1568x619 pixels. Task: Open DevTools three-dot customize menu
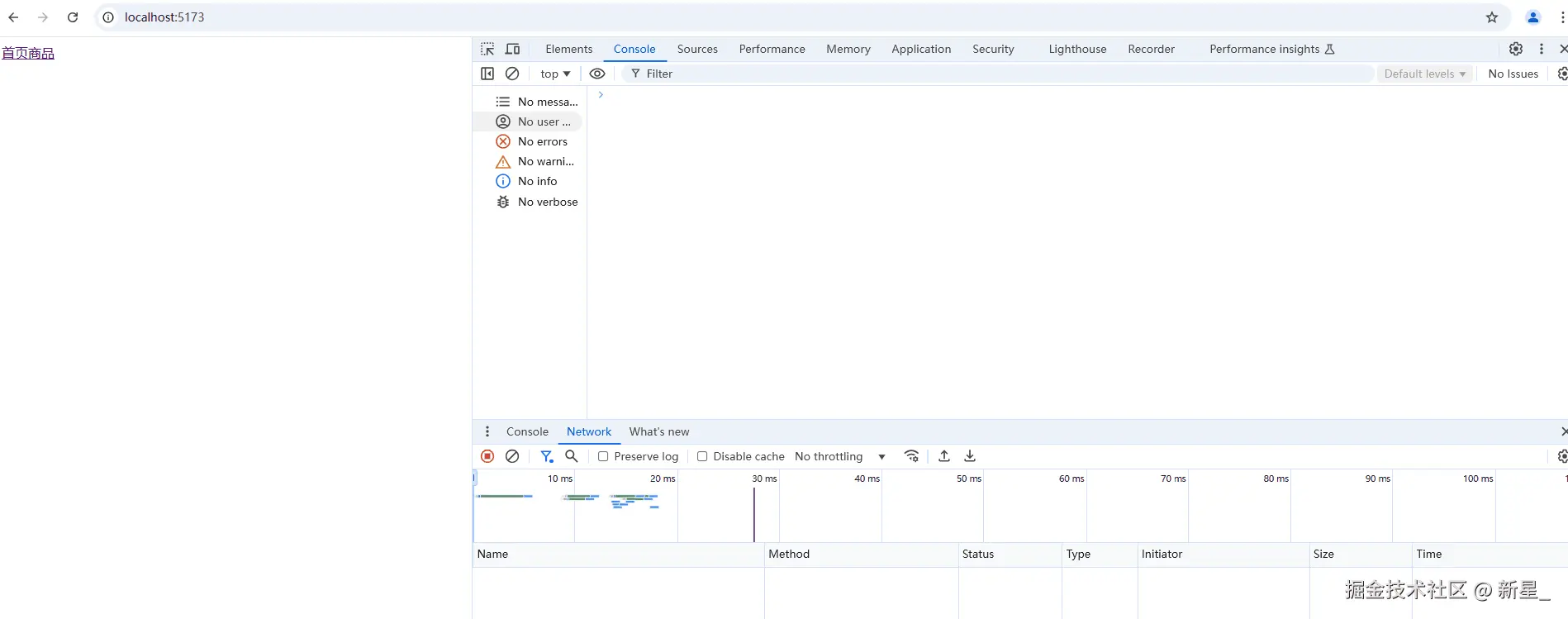tap(1542, 49)
